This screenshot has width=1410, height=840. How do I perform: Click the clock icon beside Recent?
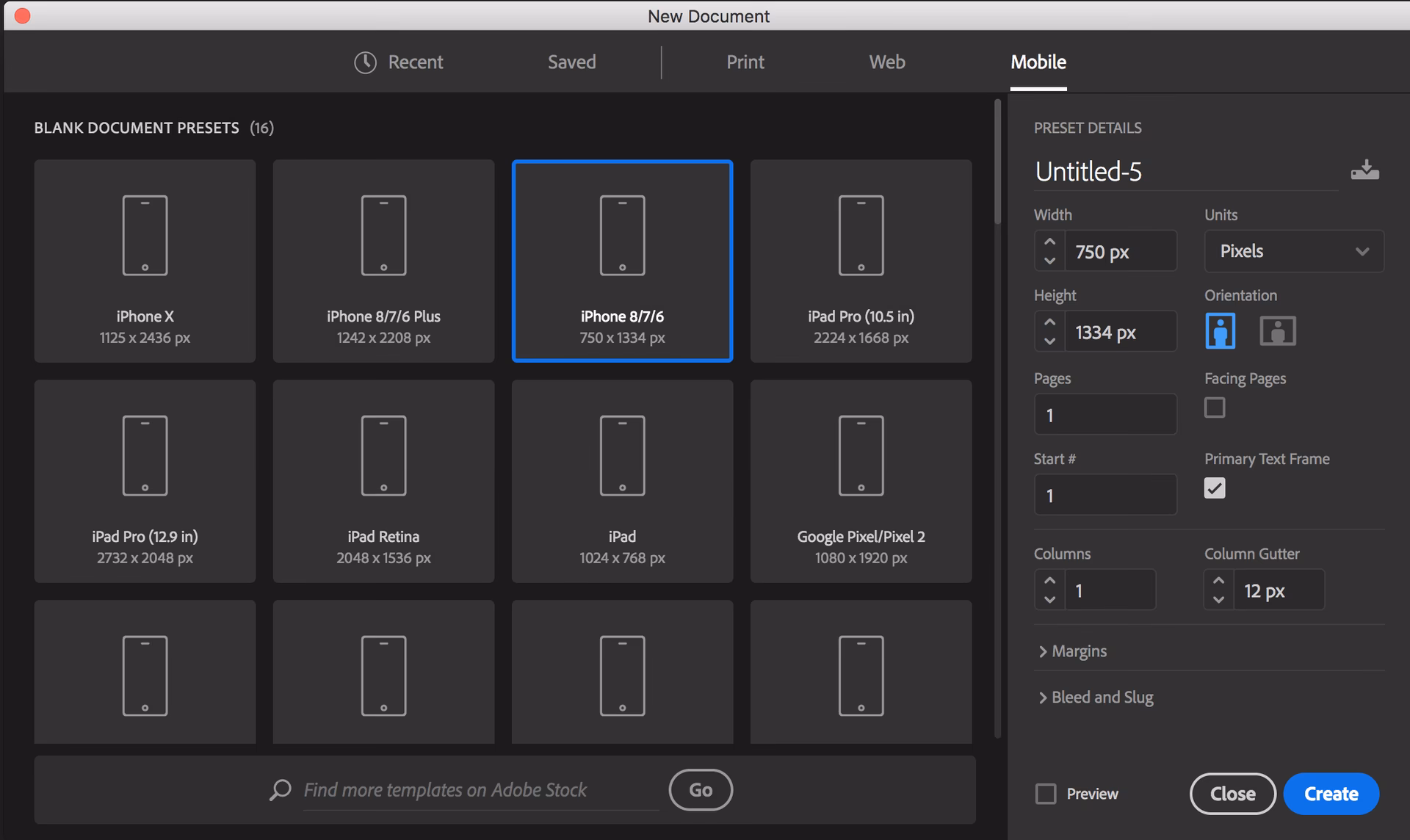(365, 62)
